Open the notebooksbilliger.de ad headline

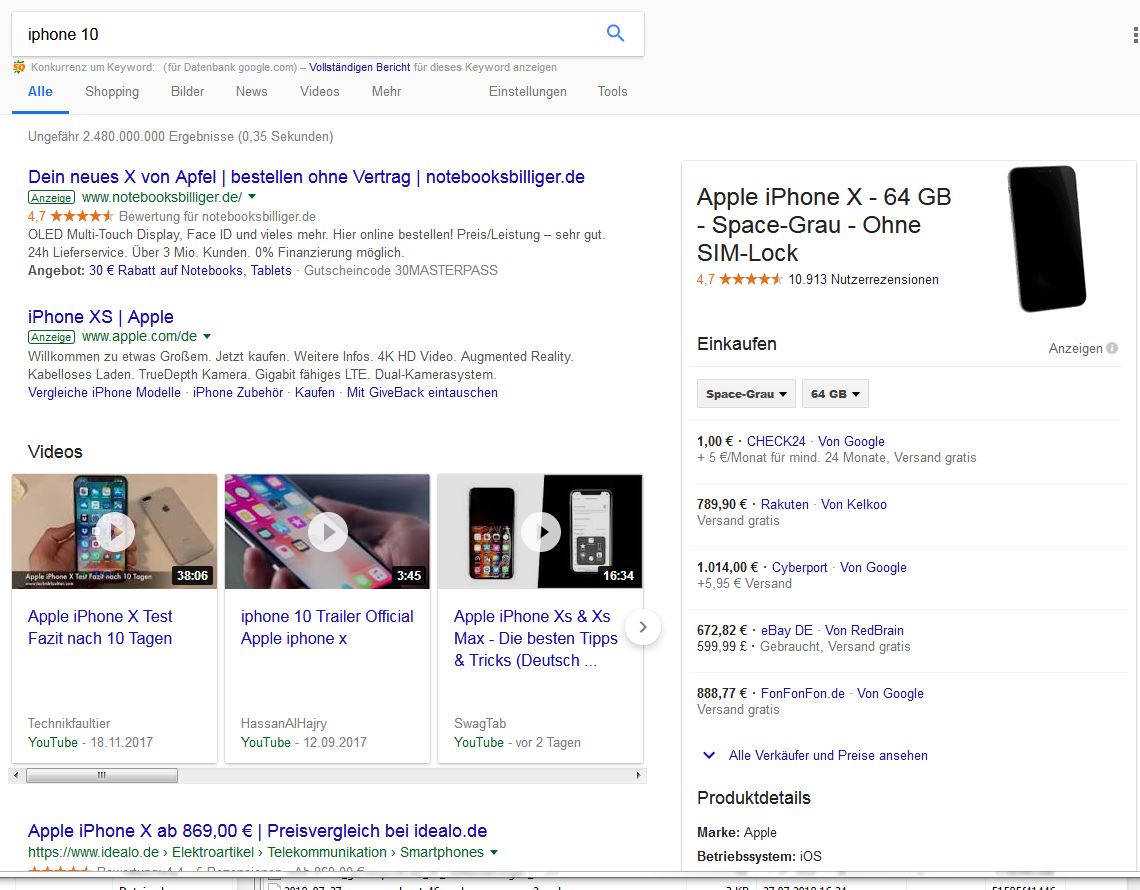click(306, 177)
